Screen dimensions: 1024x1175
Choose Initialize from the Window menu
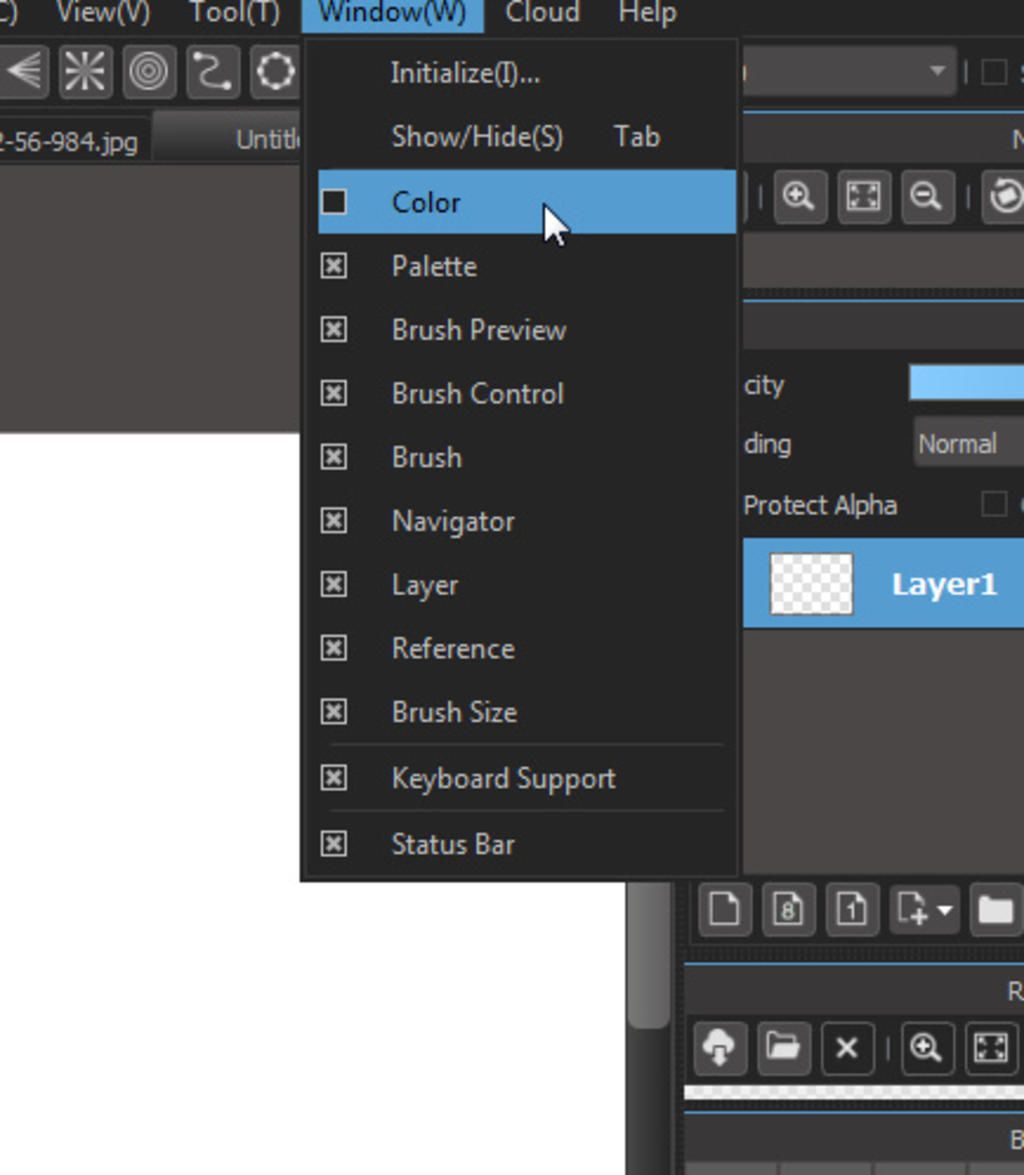[x=465, y=73]
